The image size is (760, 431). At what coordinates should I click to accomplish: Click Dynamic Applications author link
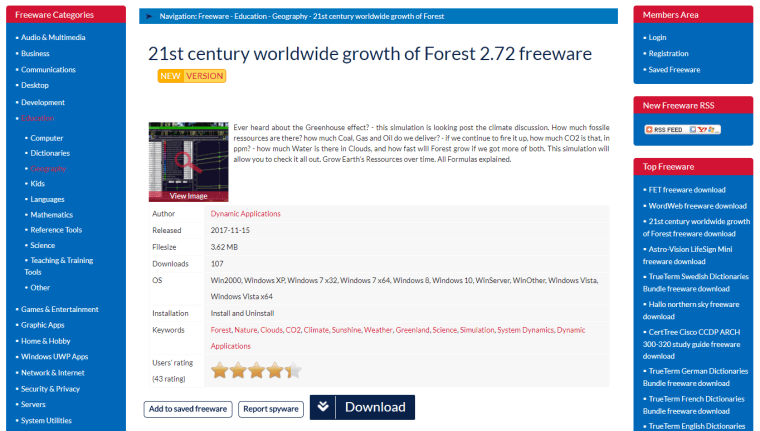pos(245,214)
